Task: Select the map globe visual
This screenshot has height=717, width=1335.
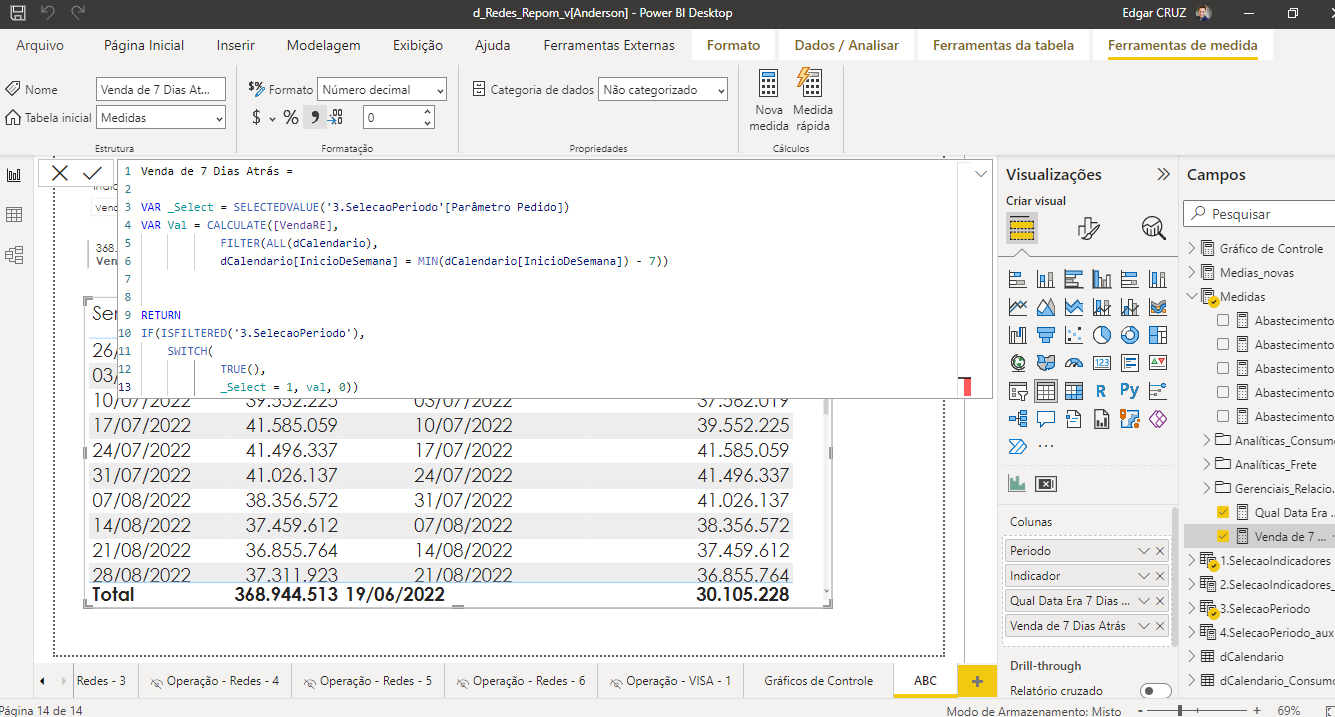Action: (1018, 363)
